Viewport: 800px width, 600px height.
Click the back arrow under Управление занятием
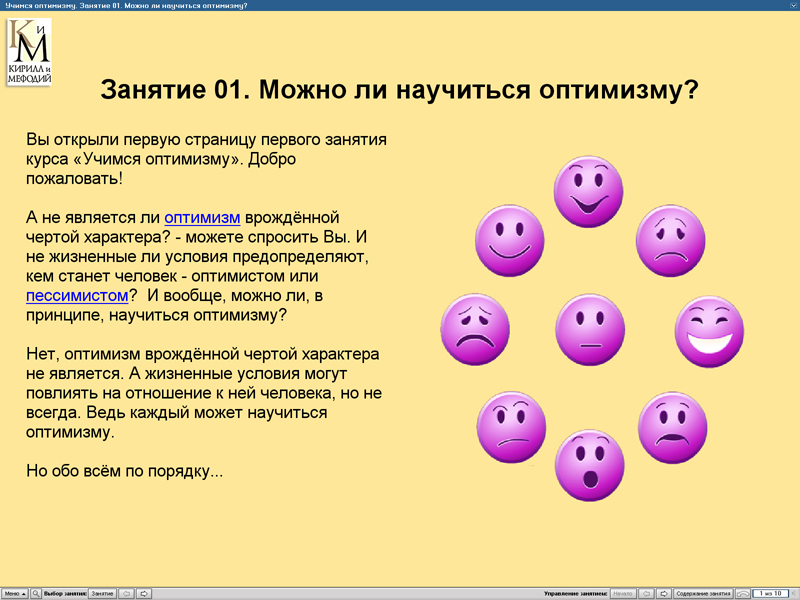(x=645, y=592)
